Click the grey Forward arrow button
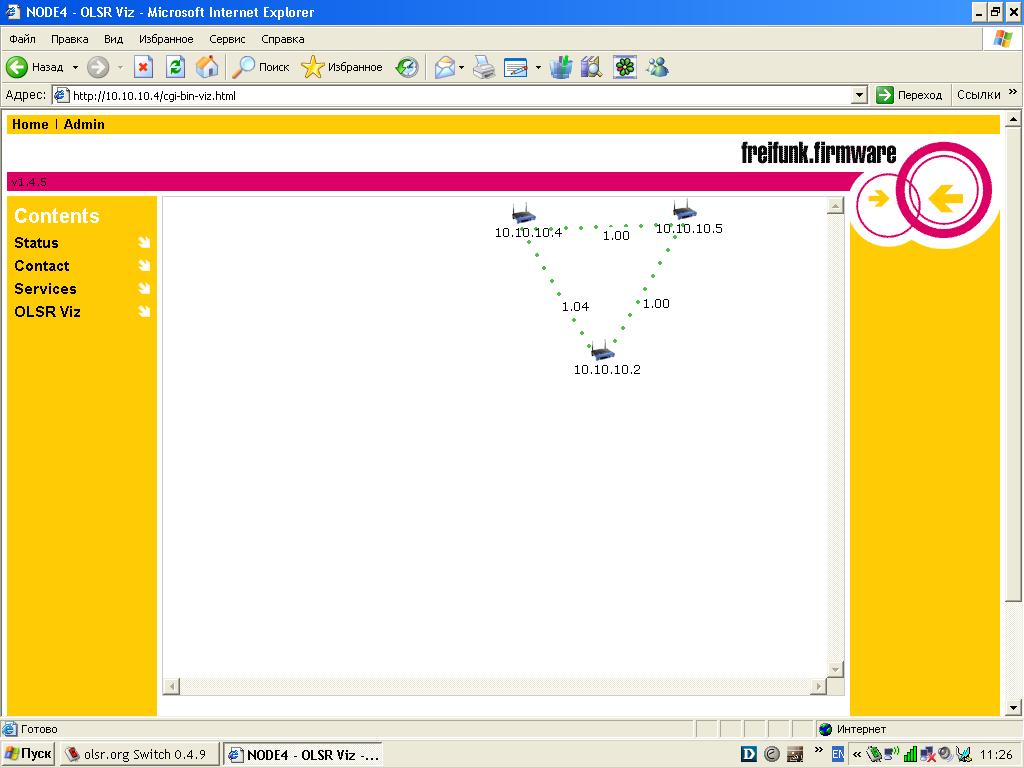1024x768 pixels. click(98, 67)
